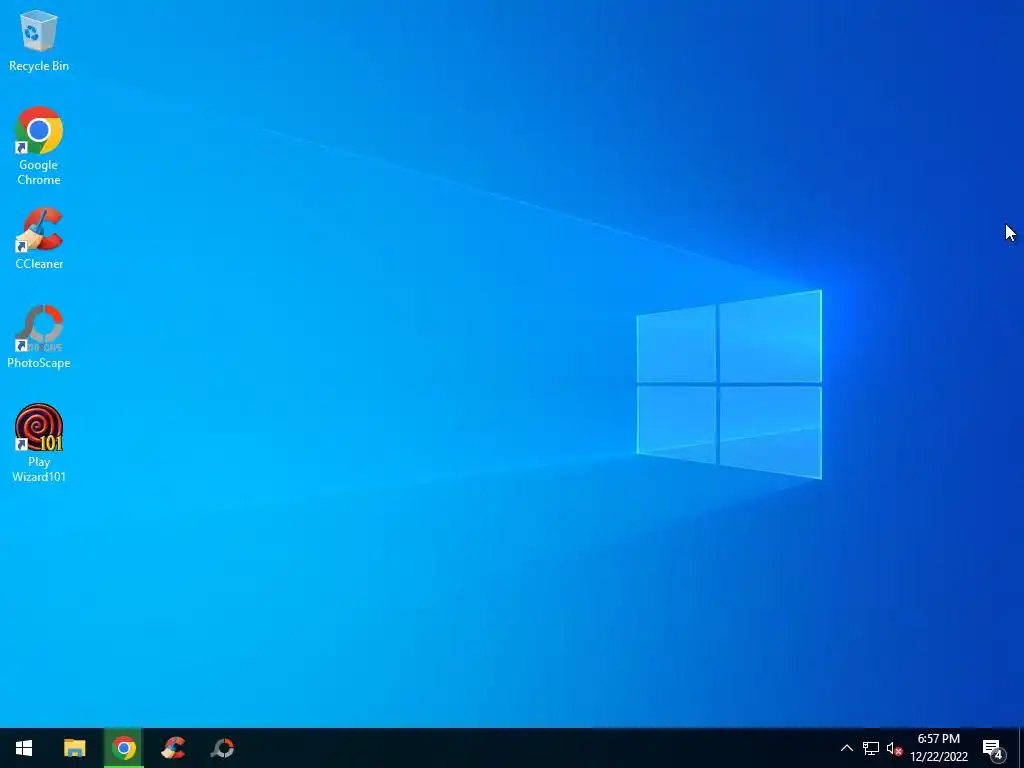The height and width of the screenshot is (768, 1024).
Task: Select the Google Chrome desktop shortcut
Action: 39,146
